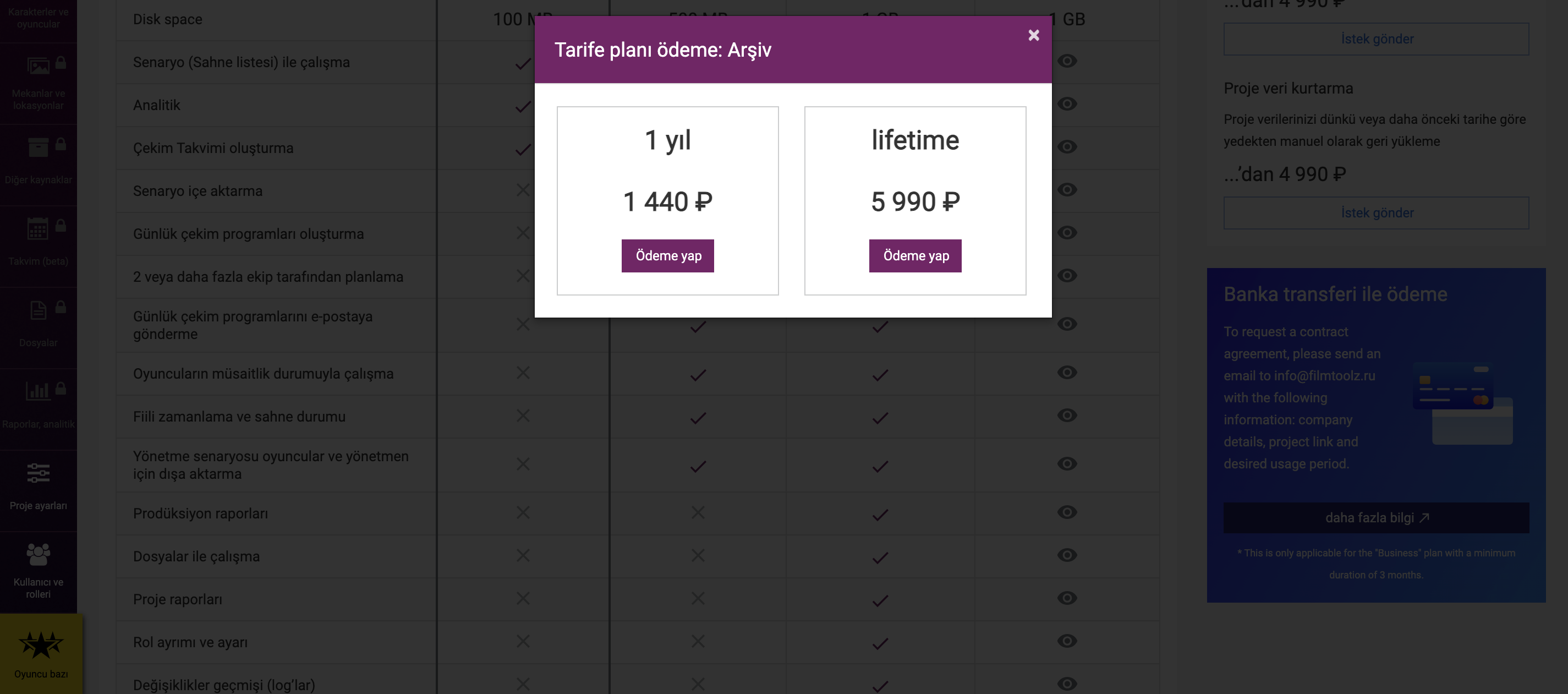The image size is (1568, 694).
Task: Toggle eye icon in Rol ayrımı ve ayarı row
Action: [x=1067, y=641]
